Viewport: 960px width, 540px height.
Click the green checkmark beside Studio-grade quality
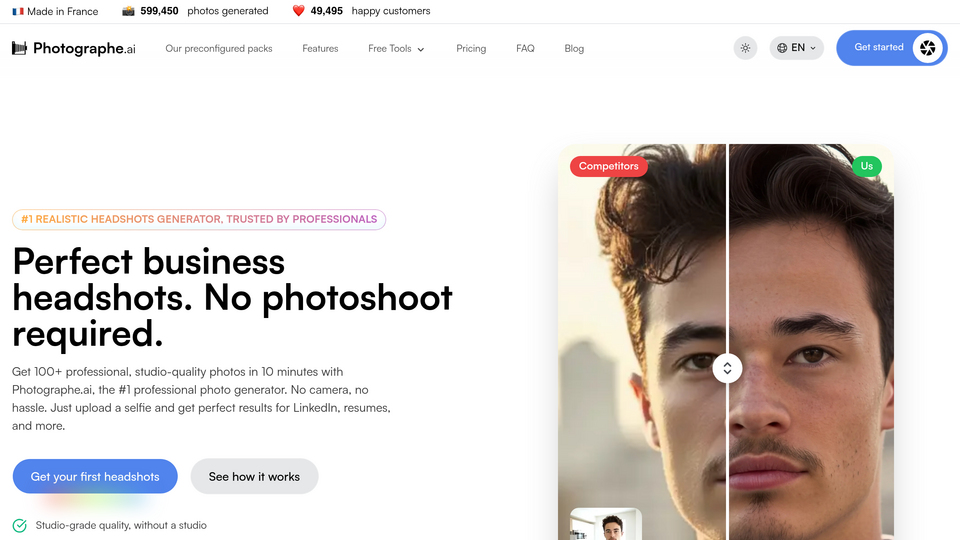(20, 525)
